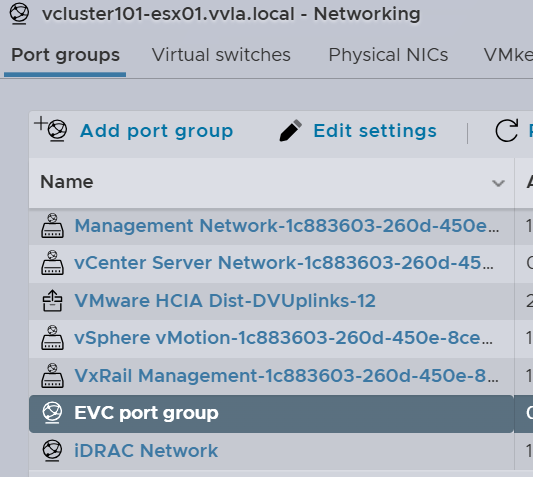Switch to the Port groups tab

tap(65, 55)
